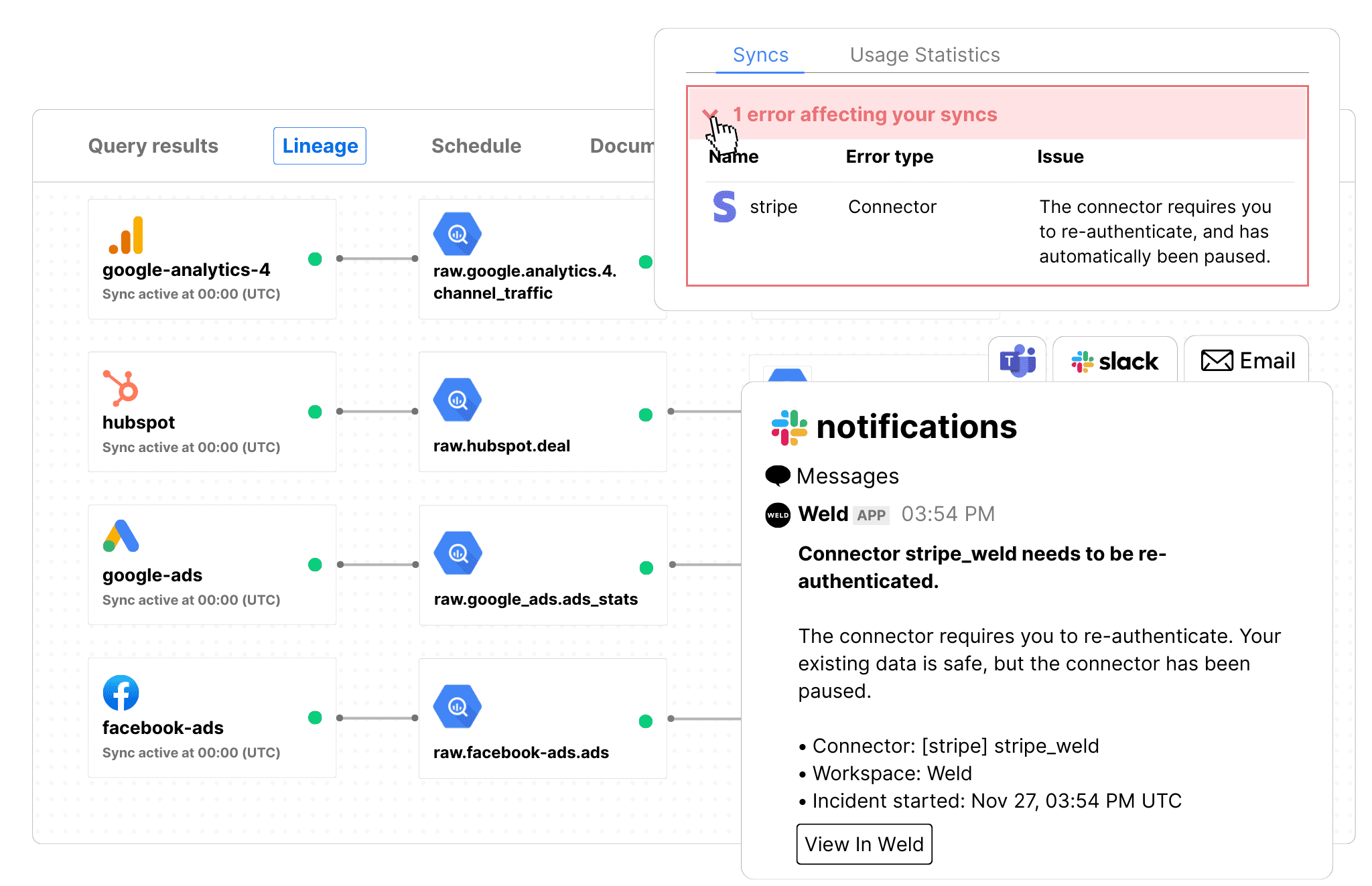Click the HubSpot sprocket icon
Viewport: 1372px width, 886px height.
[121, 388]
